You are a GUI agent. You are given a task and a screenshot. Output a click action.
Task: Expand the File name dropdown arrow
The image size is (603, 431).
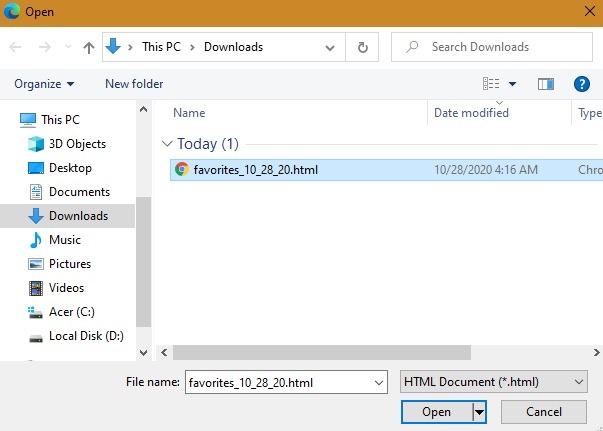click(379, 383)
